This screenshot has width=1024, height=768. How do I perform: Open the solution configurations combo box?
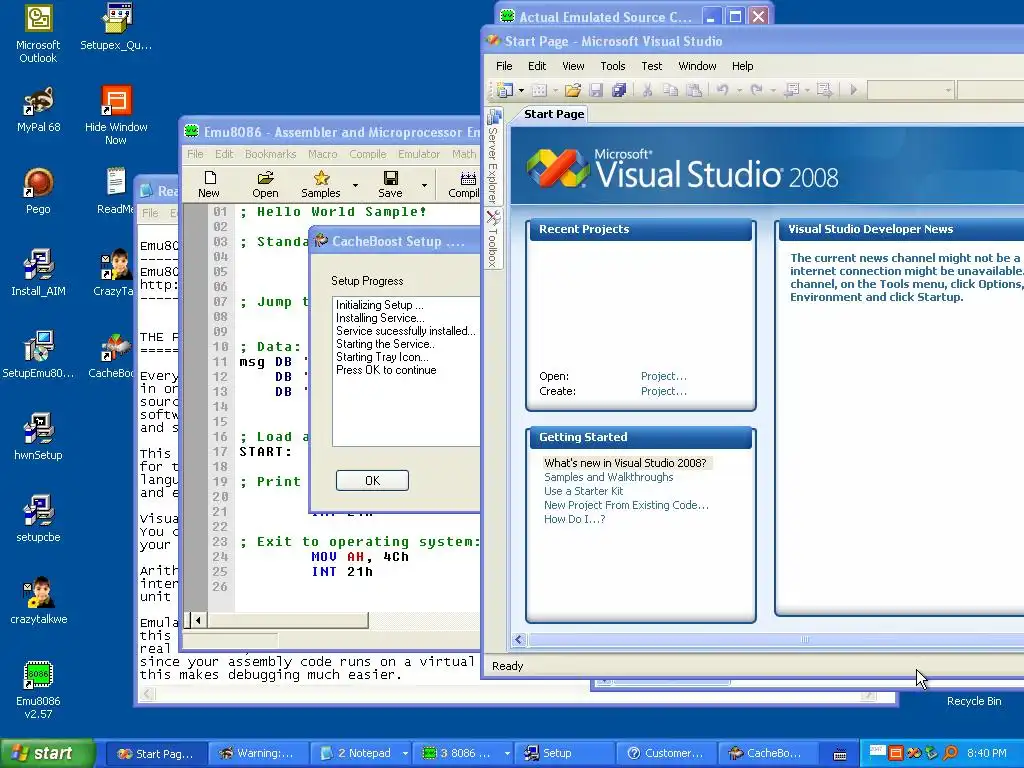point(911,90)
